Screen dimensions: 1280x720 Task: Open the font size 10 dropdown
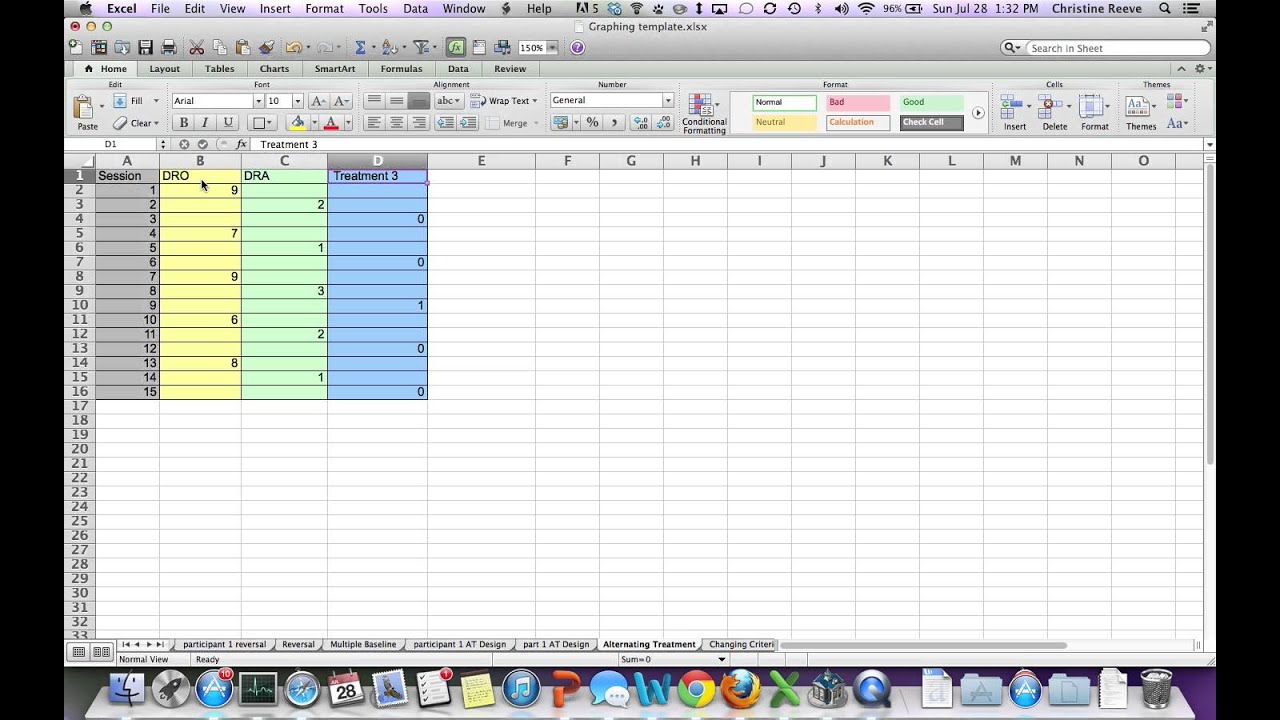coord(297,101)
